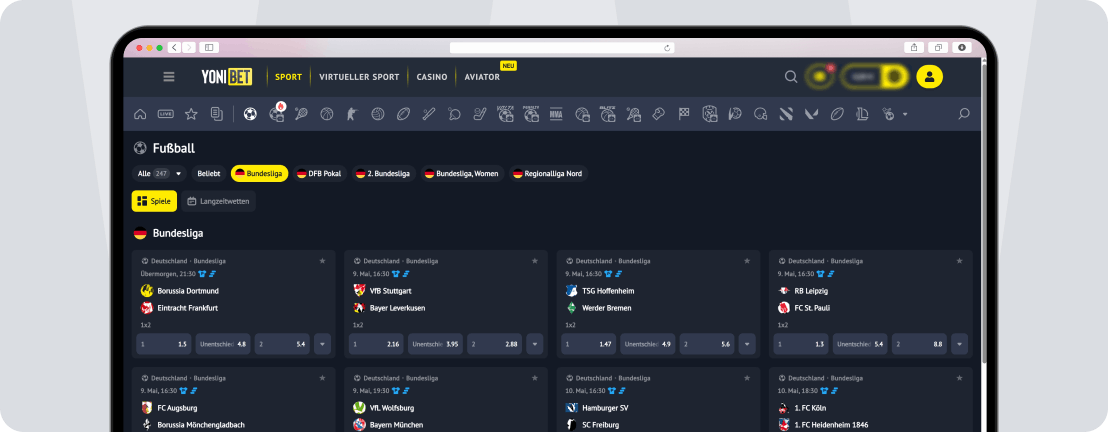Favorite the VfB Stuttgart match star
The height and width of the screenshot is (432, 1108).
(535, 261)
